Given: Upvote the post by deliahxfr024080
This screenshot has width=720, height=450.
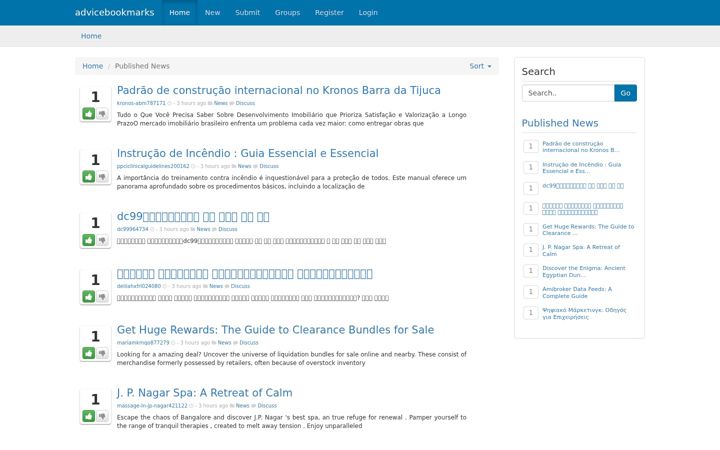Looking at the screenshot, I should pyautogui.click(x=89, y=297).
